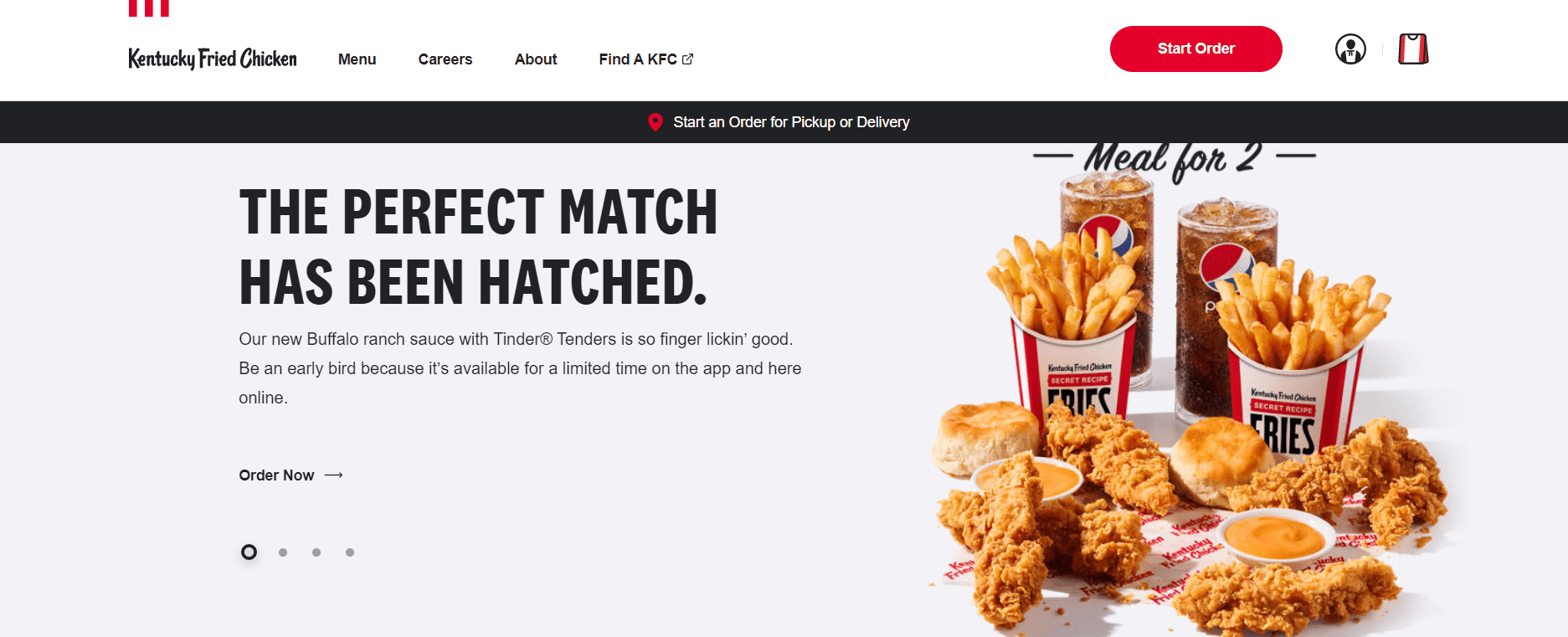Open the user account profile icon
Viewport: 1568px width, 637px height.
[1350, 49]
